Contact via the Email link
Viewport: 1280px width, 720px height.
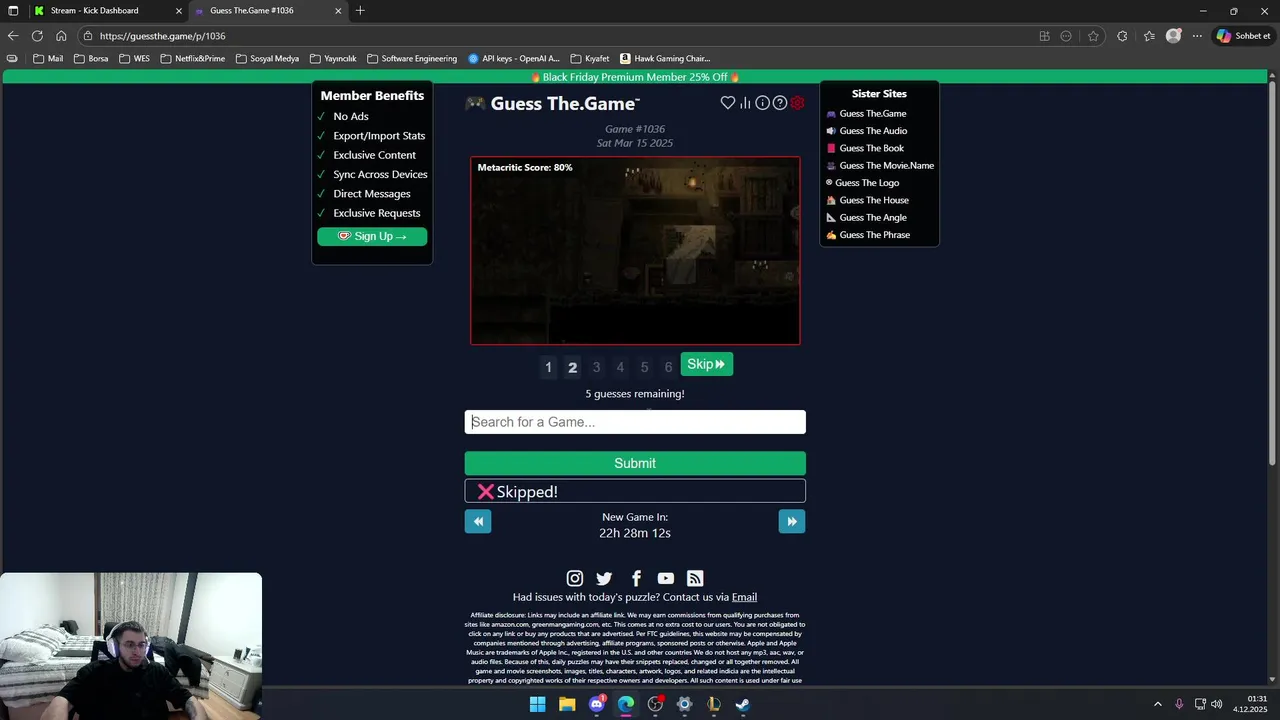[x=744, y=597]
